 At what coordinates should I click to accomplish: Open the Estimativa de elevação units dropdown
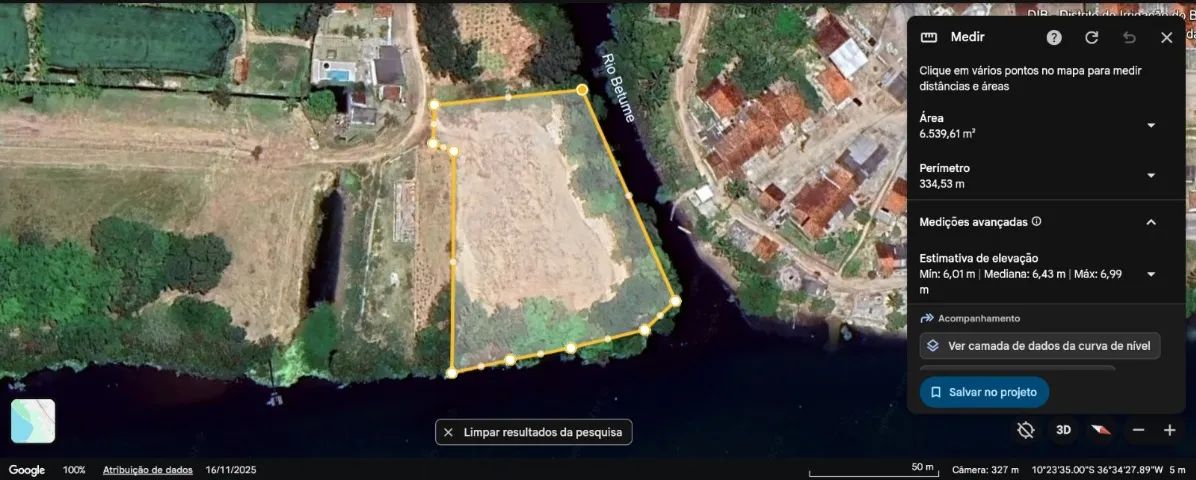(1151, 274)
